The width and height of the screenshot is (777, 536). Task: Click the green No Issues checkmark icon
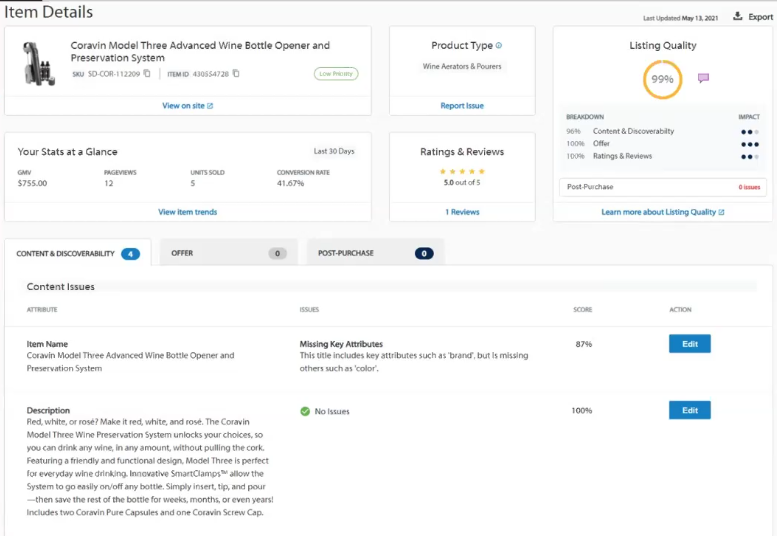point(305,411)
